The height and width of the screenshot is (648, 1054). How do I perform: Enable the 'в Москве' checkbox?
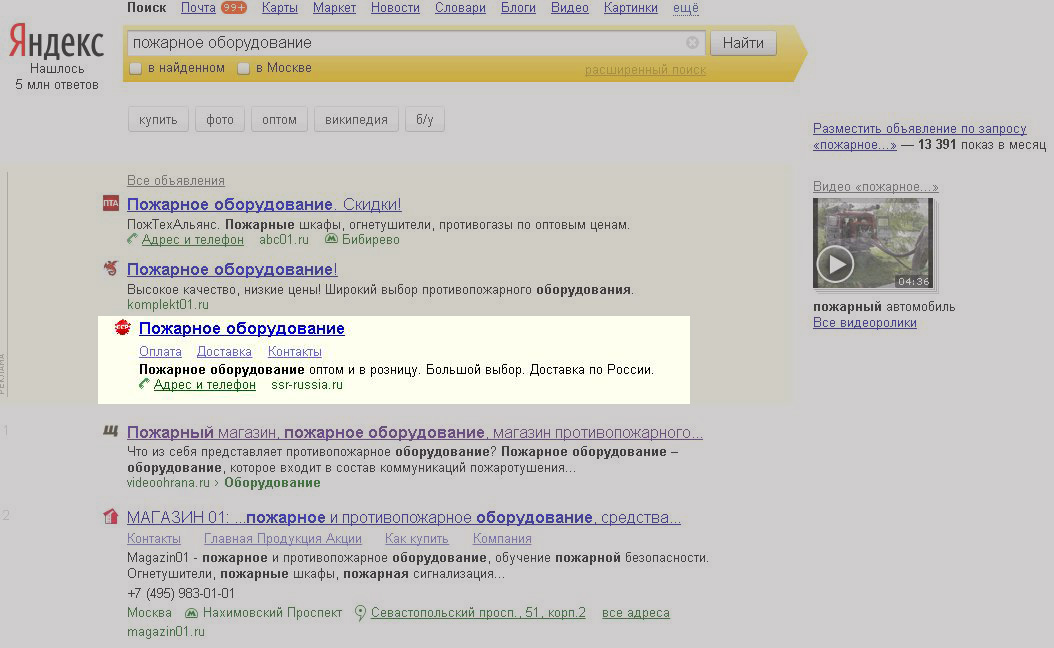point(243,68)
